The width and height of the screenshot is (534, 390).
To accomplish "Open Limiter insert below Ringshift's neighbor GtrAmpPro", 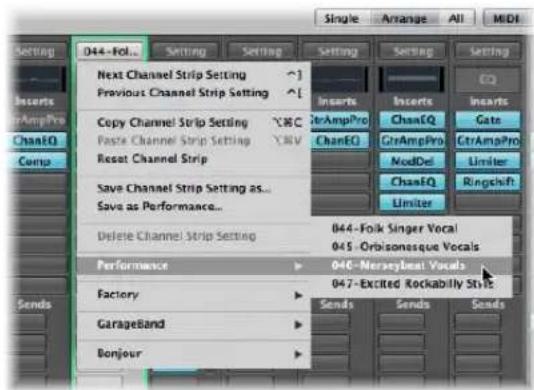I will (488, 161).
